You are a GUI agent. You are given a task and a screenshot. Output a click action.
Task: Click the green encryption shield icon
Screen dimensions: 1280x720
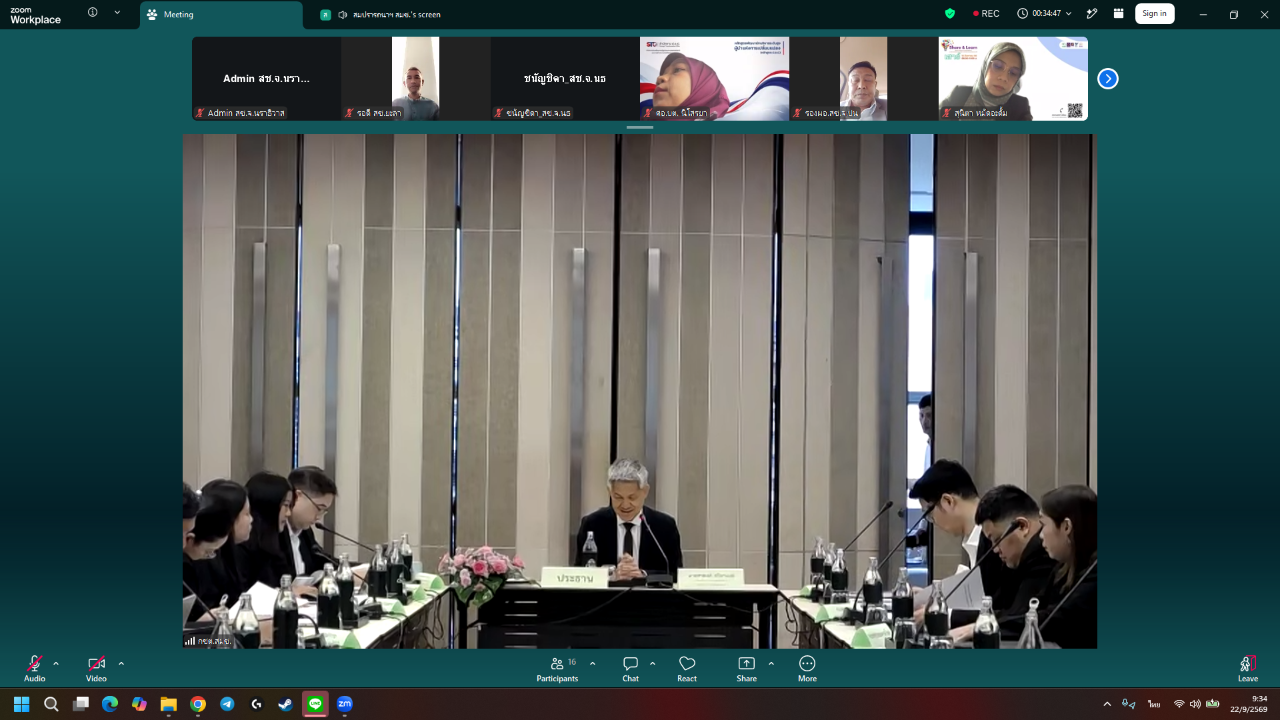[x=950, y=14]
